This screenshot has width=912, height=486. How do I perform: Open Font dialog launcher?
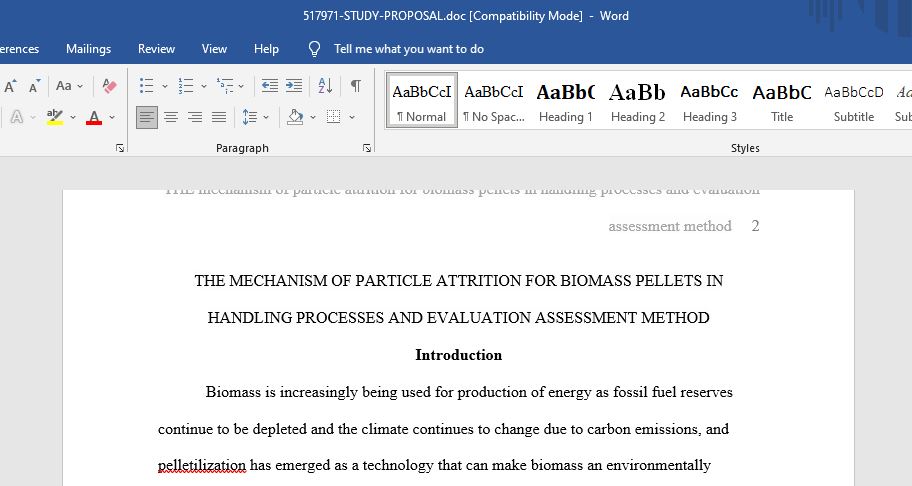click(x=120, y=148)
